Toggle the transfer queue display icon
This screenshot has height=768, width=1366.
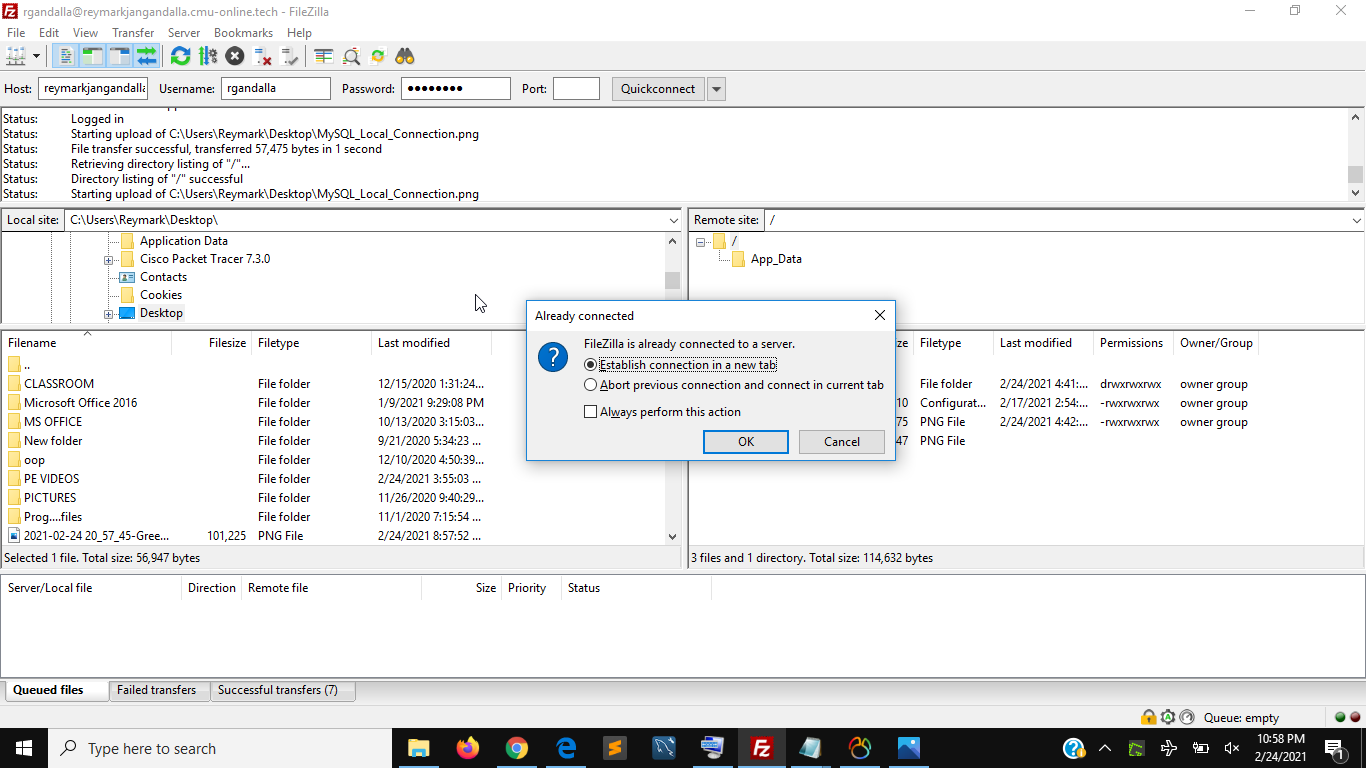tap(147, 56)
